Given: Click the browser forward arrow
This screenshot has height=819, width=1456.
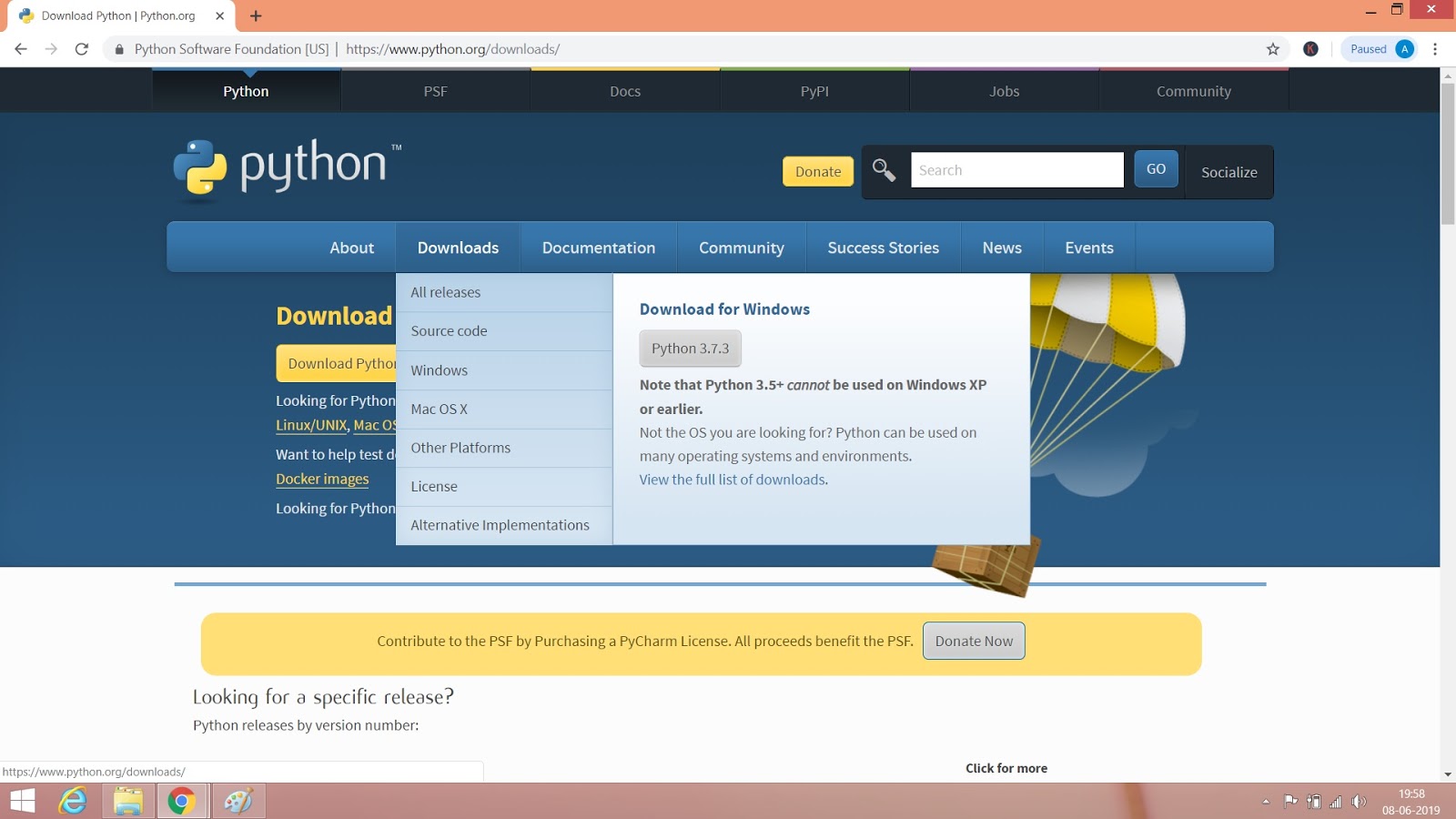Looking at the screenshot, I should tap(51, 49).
